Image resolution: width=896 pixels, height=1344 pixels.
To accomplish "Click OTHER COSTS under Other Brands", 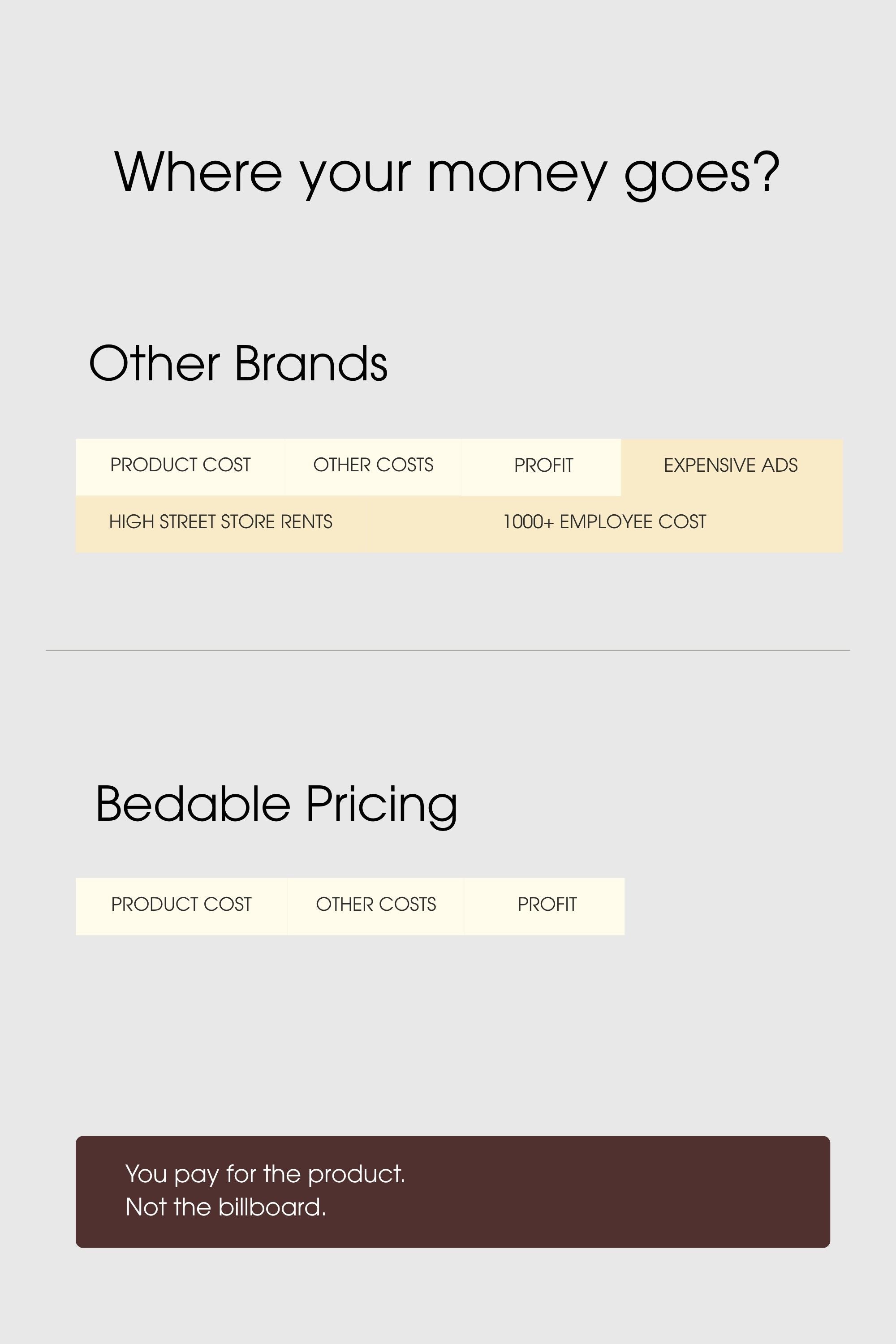I will pos(373,467).
